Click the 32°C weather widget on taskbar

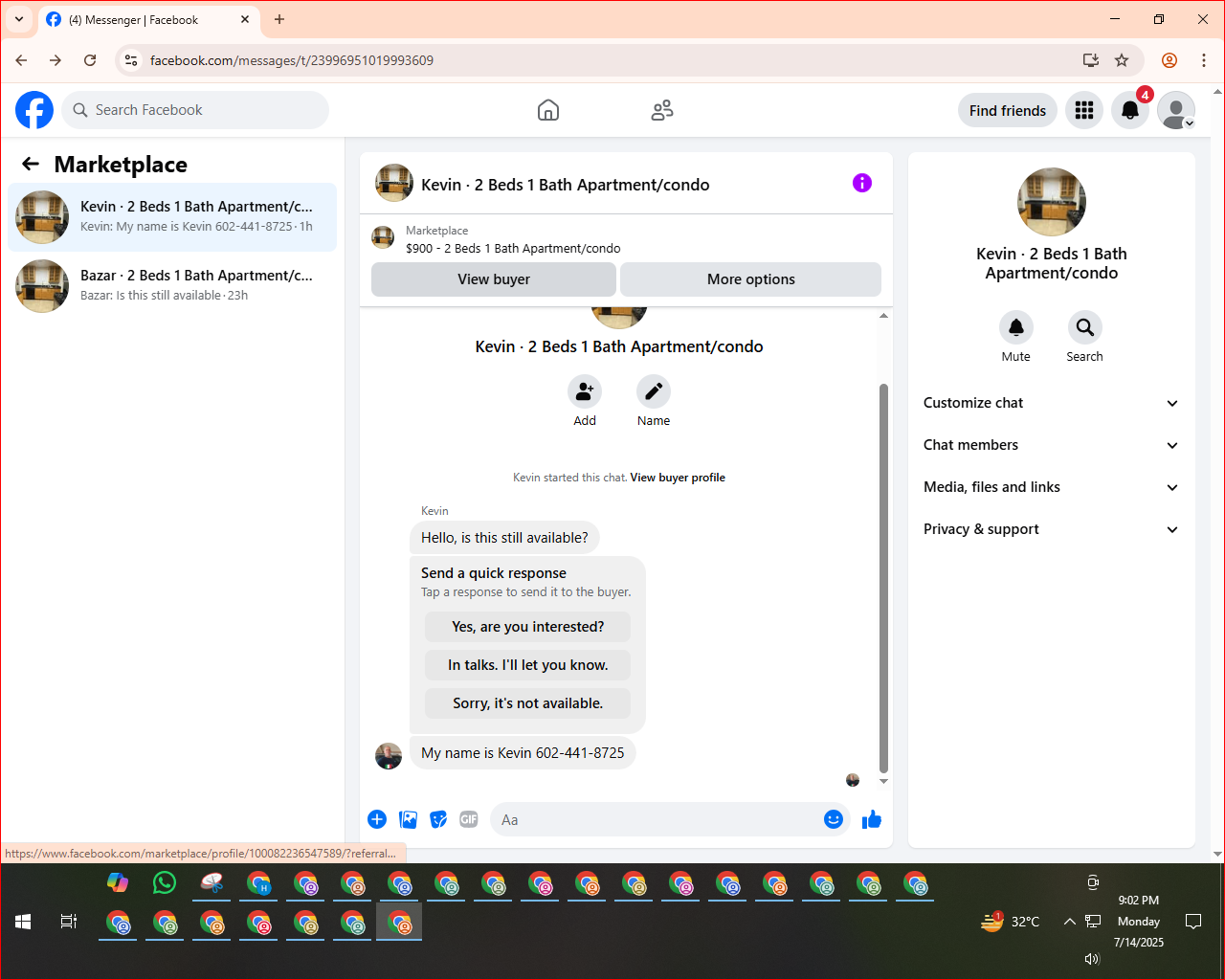coord(1011,922)
